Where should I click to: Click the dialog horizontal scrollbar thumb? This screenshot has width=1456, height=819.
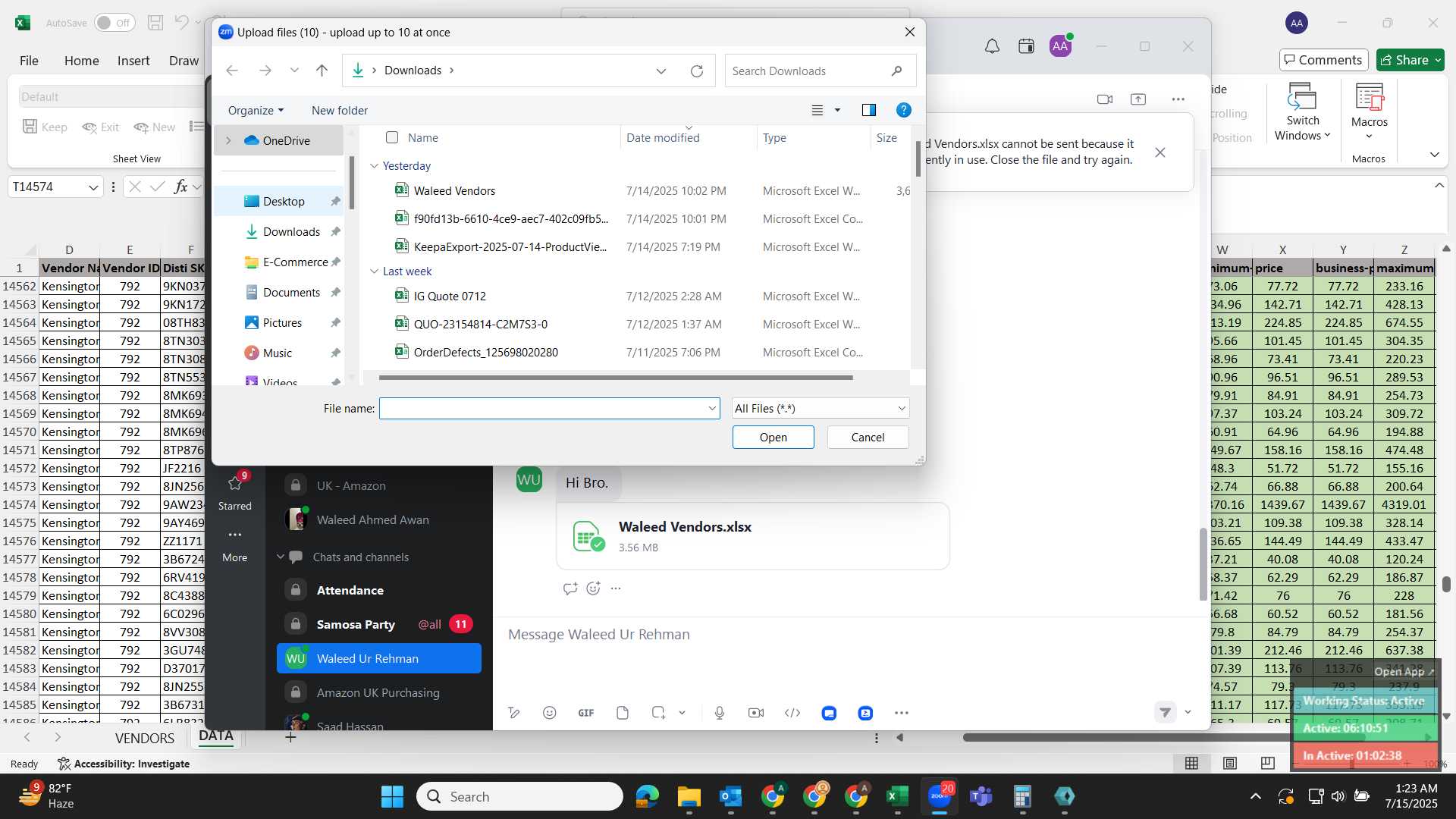click(x=616, y=377)
